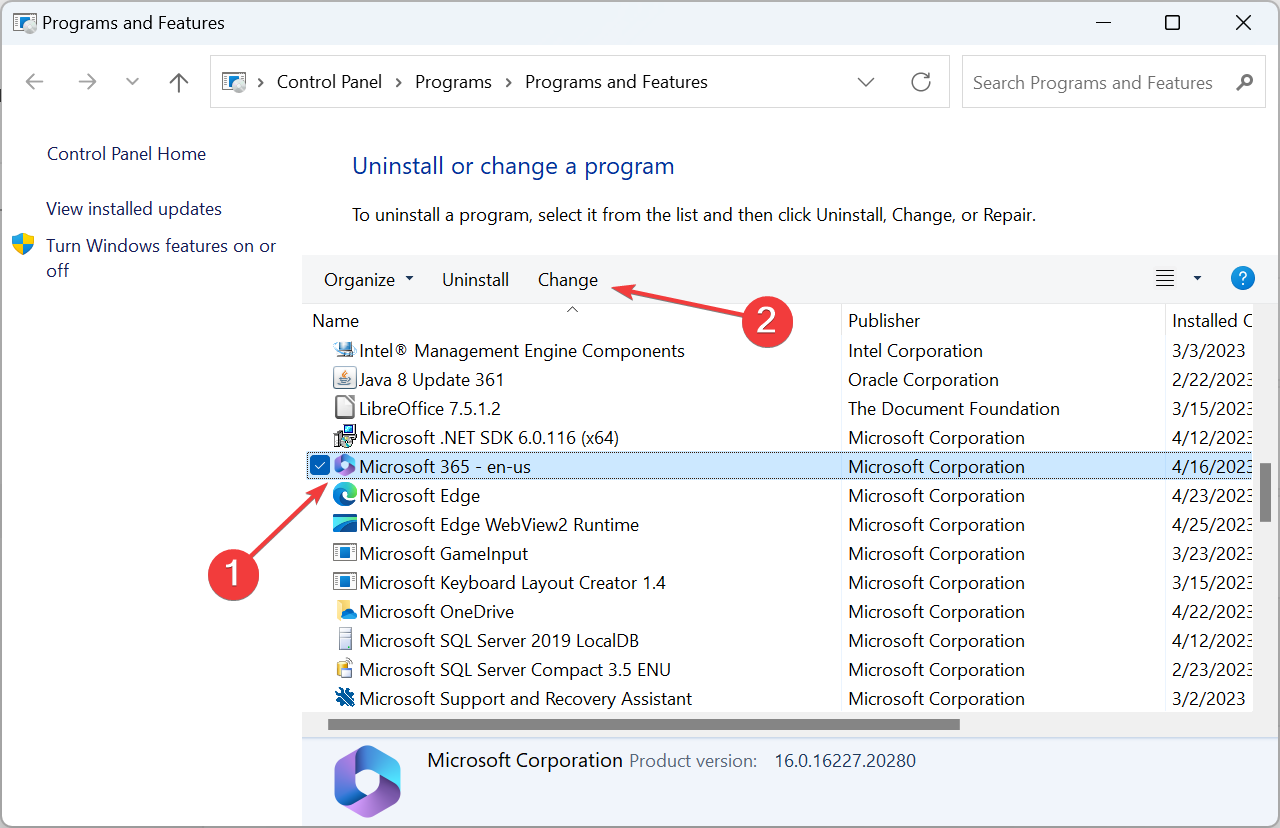This screenshot has width=1280, height=828.
Task: Click product version 16.0.16227.20280 value
Action: pyautogui.click(x=845, y=761)
